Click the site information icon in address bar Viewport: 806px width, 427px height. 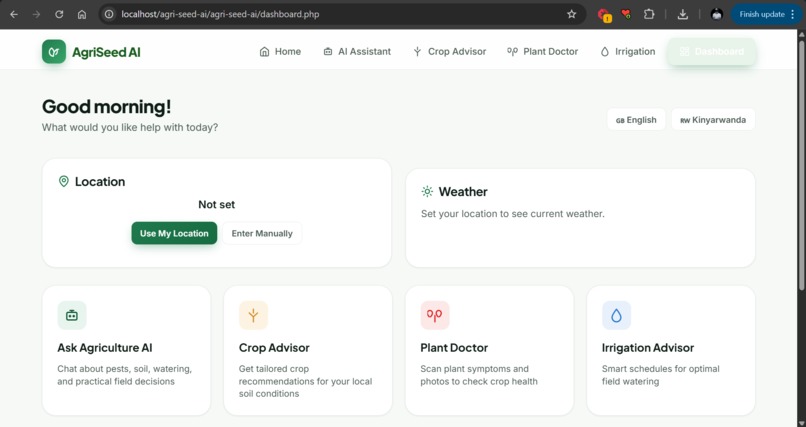coord(109,14)
